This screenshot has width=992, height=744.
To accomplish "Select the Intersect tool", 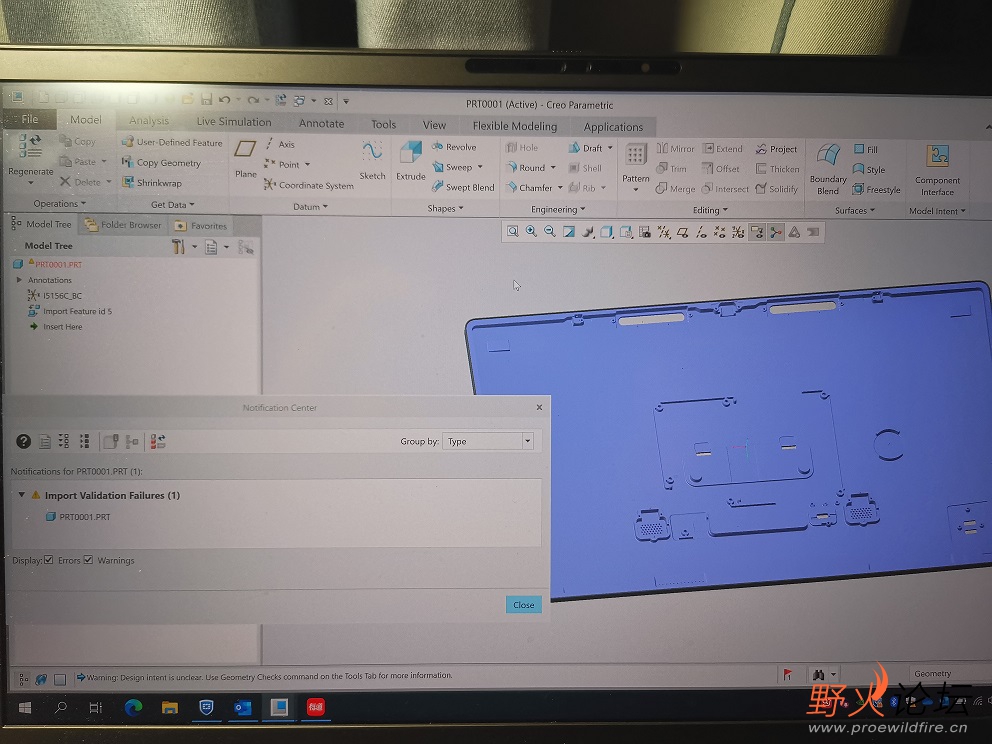I will [725, 189].
